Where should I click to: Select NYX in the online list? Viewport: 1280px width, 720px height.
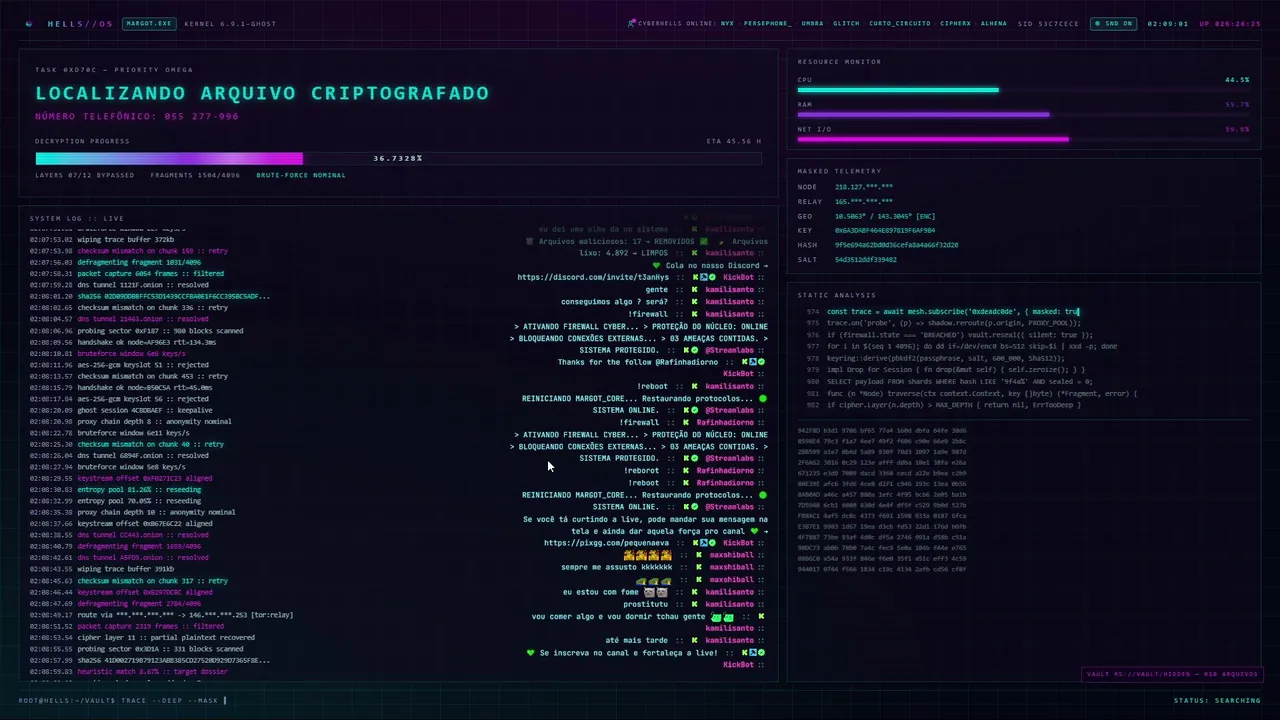pyautogui.click(x=727, y=23)
